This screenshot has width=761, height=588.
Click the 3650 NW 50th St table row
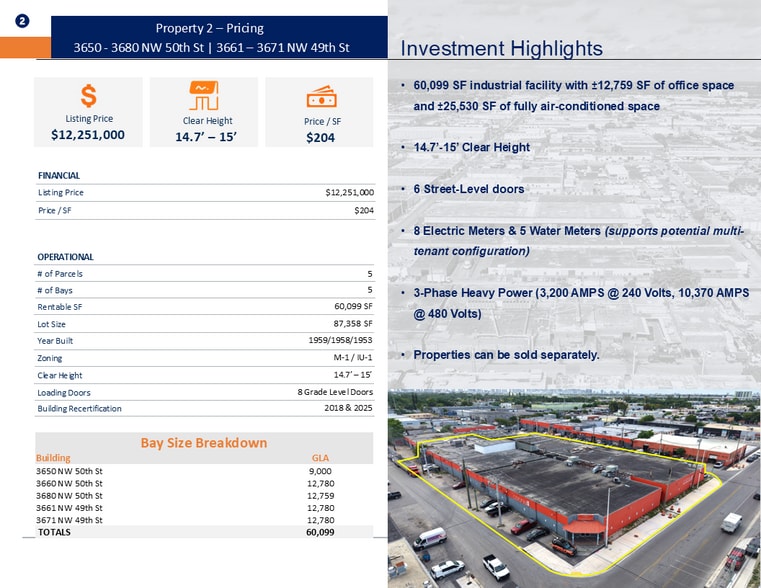[203, 469]
